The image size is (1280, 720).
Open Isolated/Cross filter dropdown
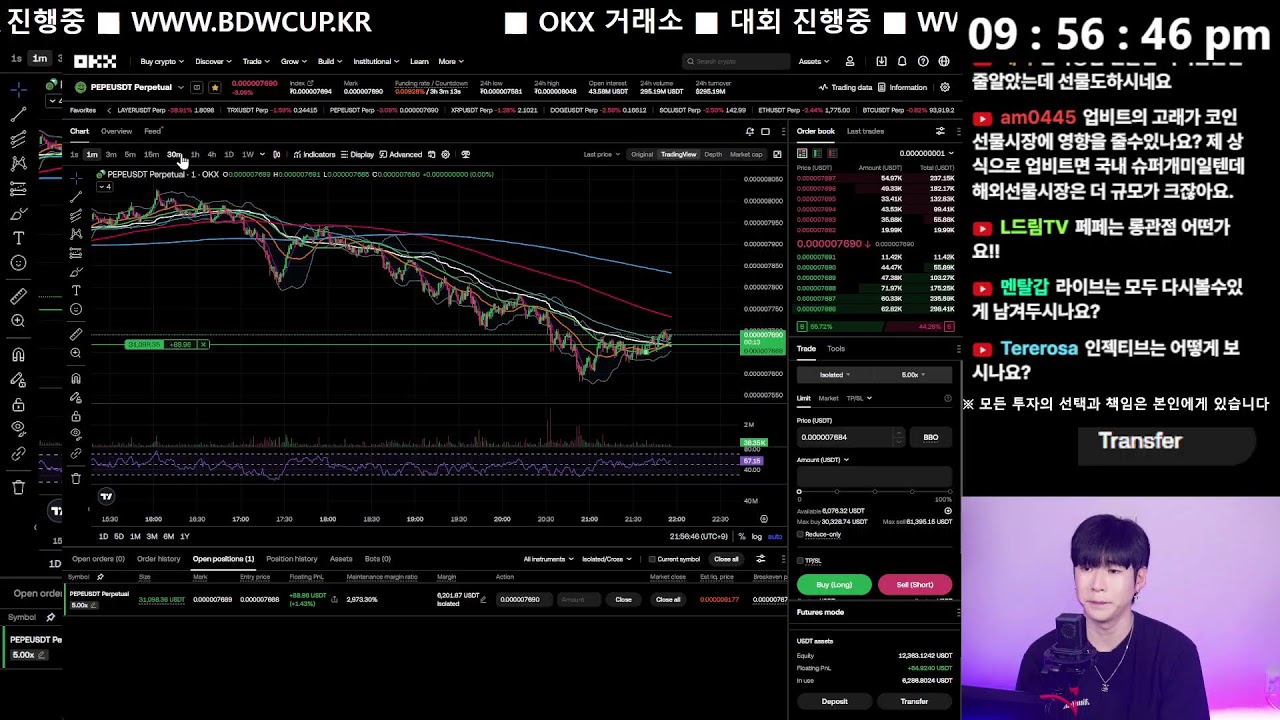[x=606, y=559]
